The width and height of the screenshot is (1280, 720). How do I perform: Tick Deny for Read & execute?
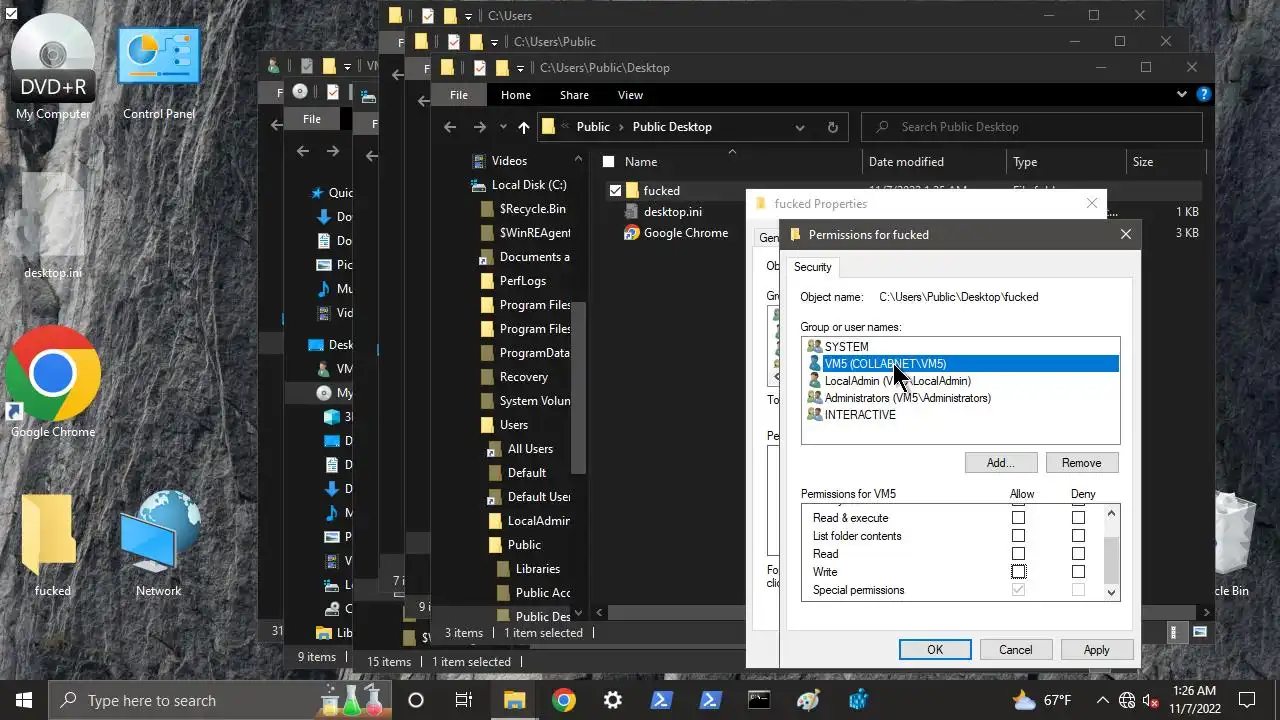click(1078, 518)
